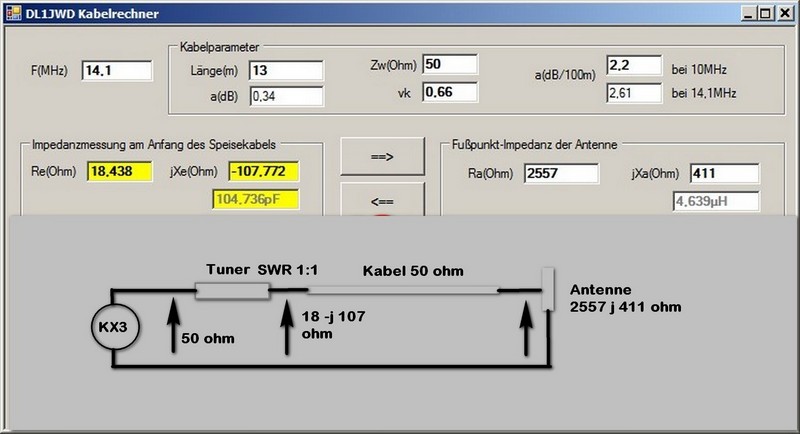Click the 'bei 10MHz' label
This screenshot has height=434, width=800.
[x=699, y=69]
